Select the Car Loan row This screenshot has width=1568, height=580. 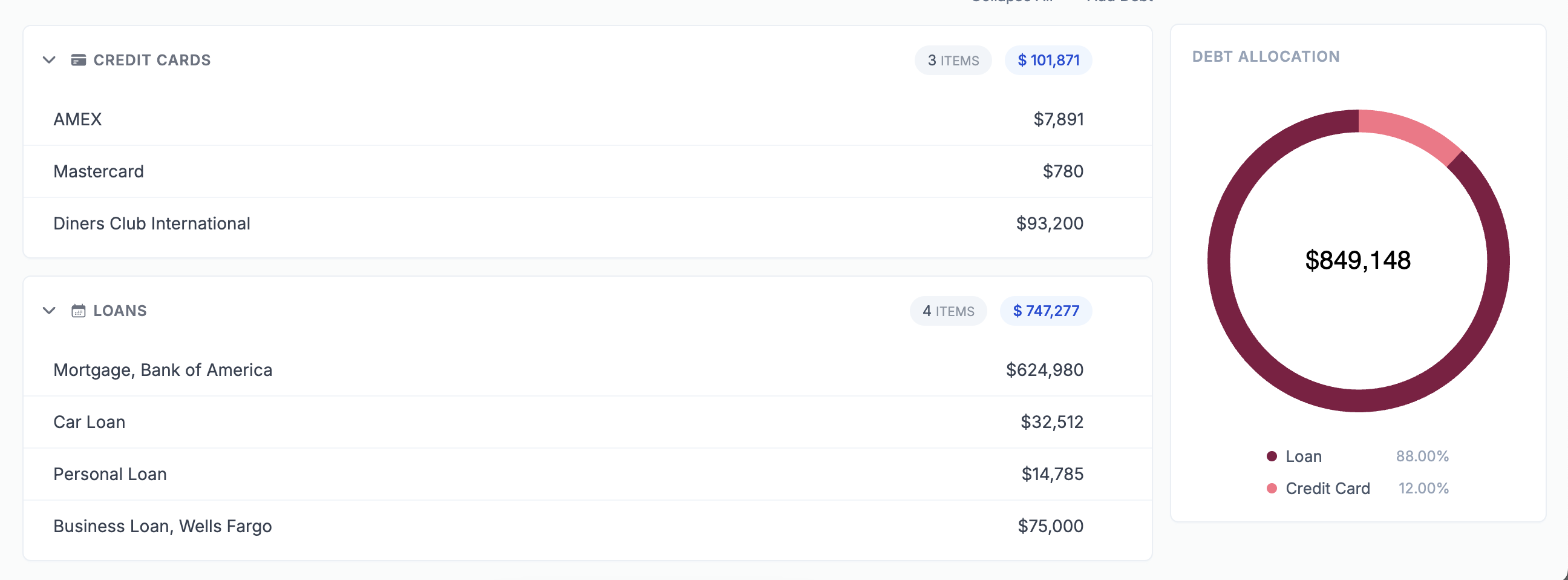click(x=587, y=422)
